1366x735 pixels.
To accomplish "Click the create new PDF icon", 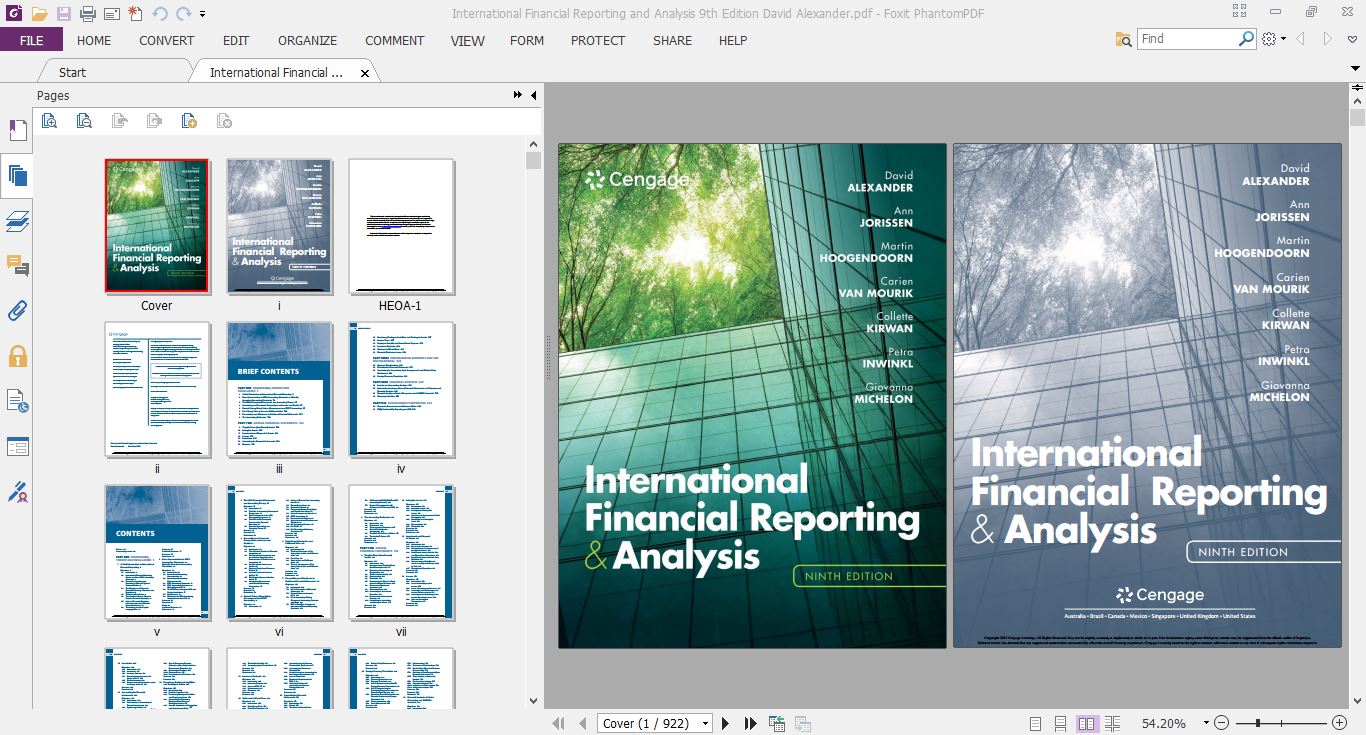I will [135, 14].
